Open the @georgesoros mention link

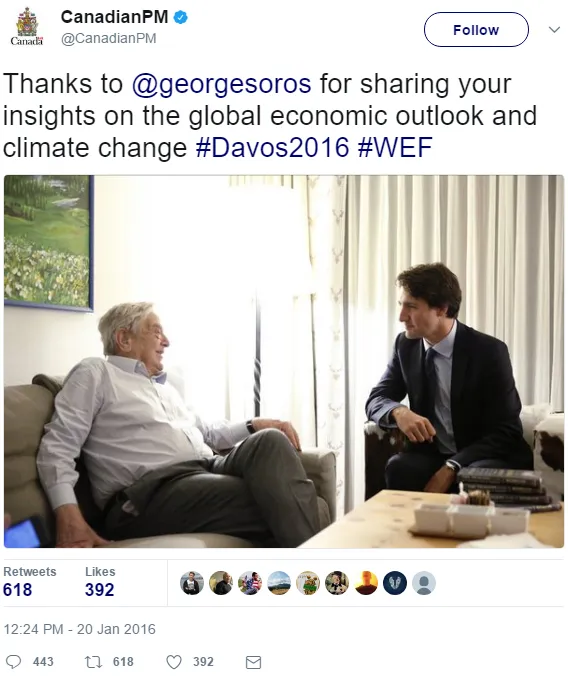click(221, 84)
